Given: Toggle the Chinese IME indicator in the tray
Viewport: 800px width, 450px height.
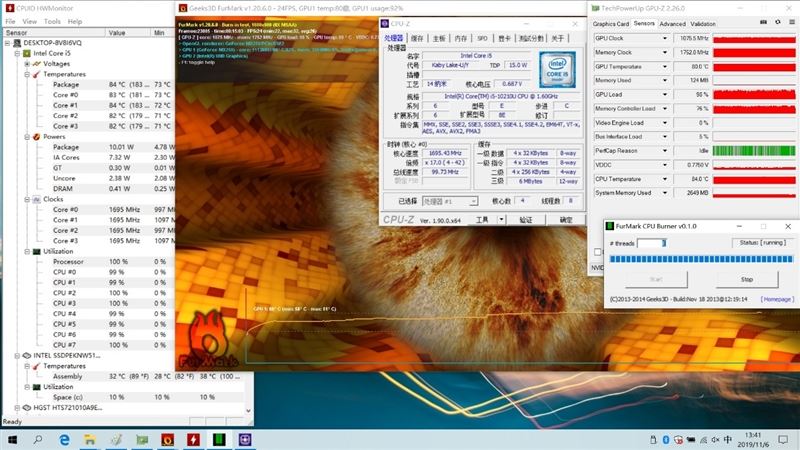Looking at the screenshot, I should pos(728,439).
